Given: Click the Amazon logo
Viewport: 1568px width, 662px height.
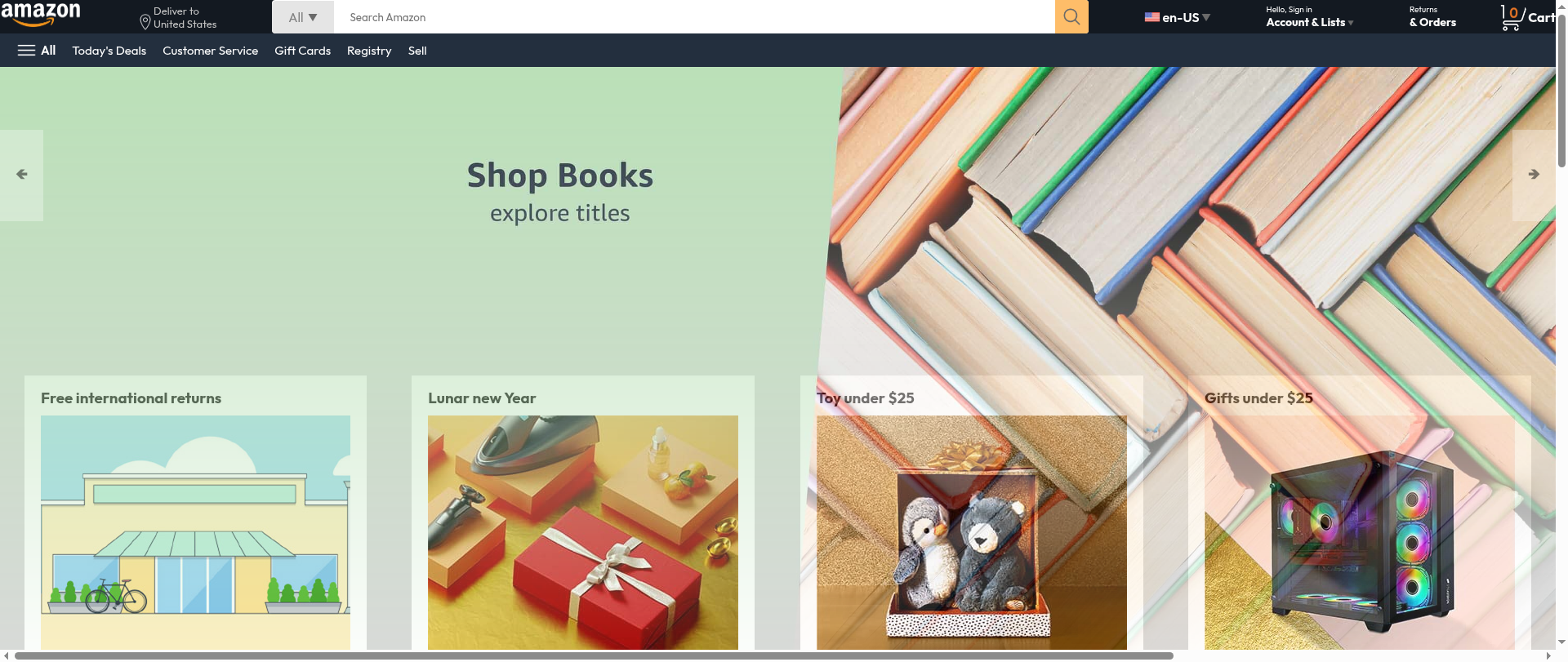Looking at the screenshot, I should 41,15.
